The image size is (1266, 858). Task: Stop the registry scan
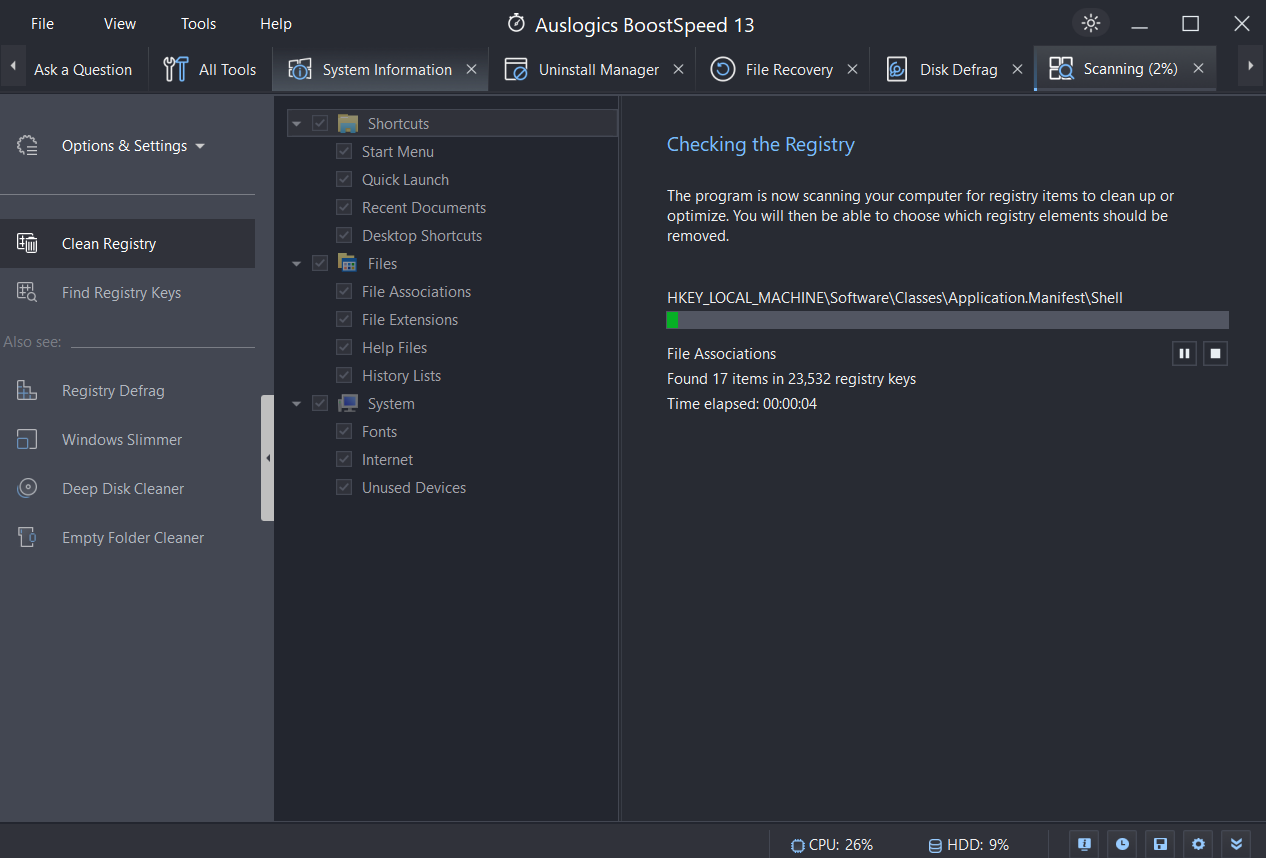(1215, 353)
